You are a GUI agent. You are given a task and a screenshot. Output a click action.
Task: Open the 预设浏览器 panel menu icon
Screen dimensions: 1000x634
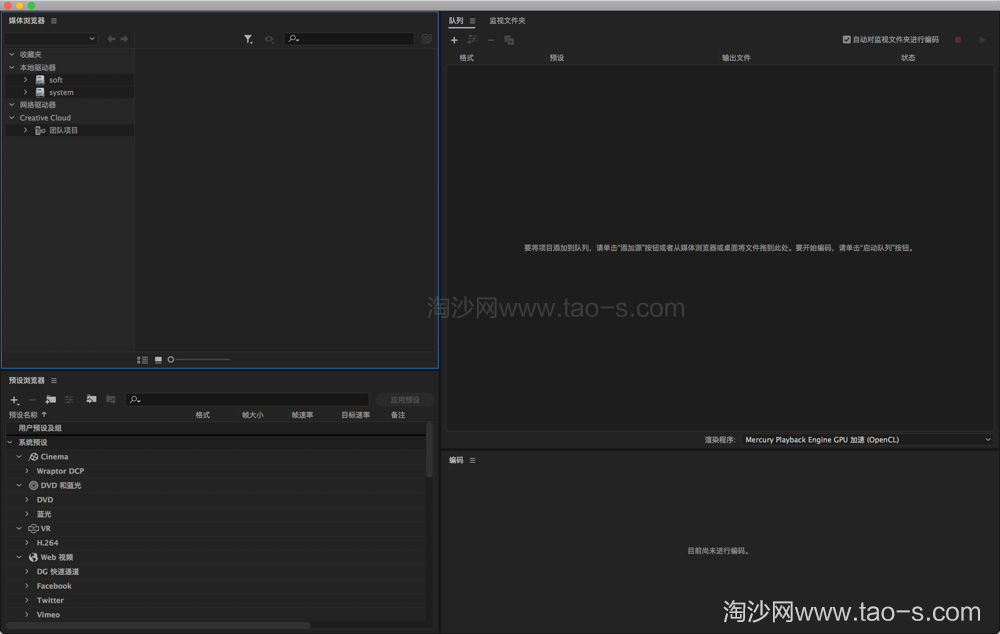(53, 380)
